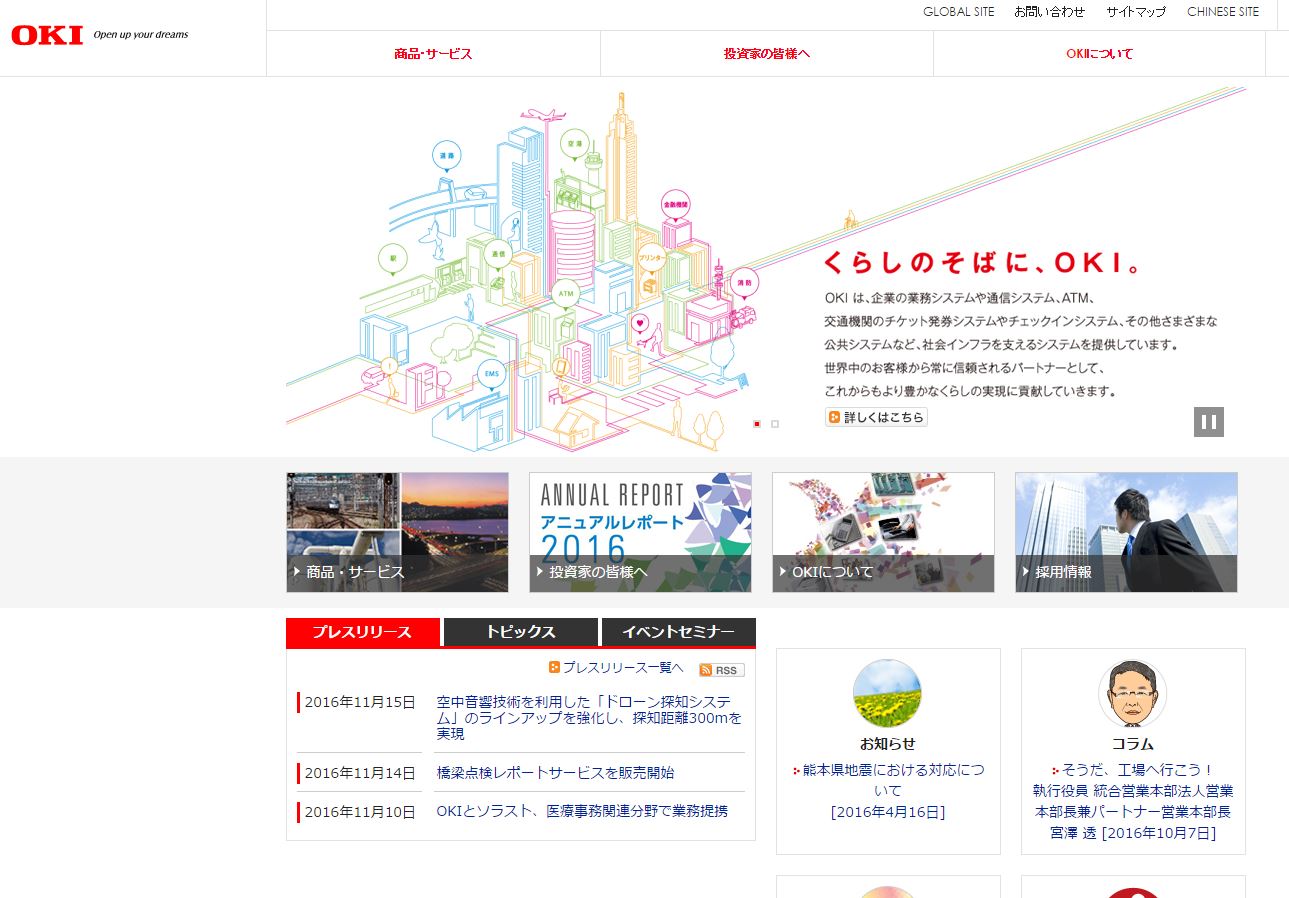Image resolution: width=1289 pixels, height=898 pixels.
Task: Switch to the イベントセミナー tab
Action: tap(679, 632)
